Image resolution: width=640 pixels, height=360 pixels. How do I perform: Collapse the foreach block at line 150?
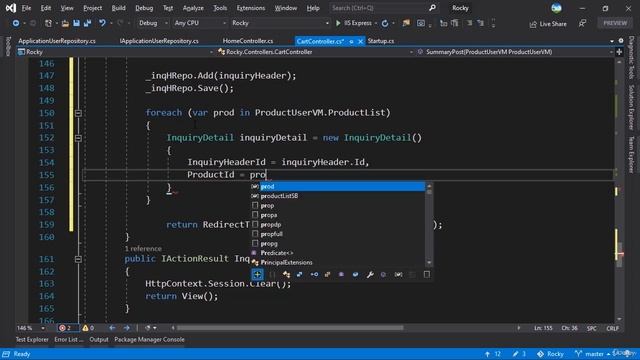(78, 113)
